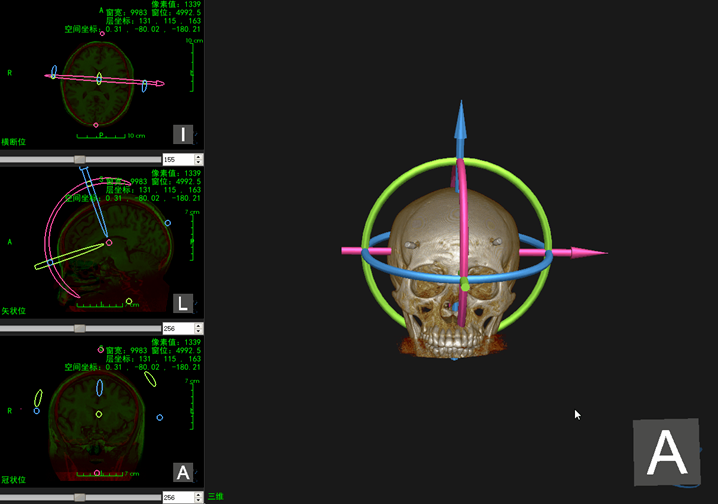The width and height of the screenshot is (718, 504).
Task: Increase sagittal slice with the up stepper arrow
Action: coord(198,325)
